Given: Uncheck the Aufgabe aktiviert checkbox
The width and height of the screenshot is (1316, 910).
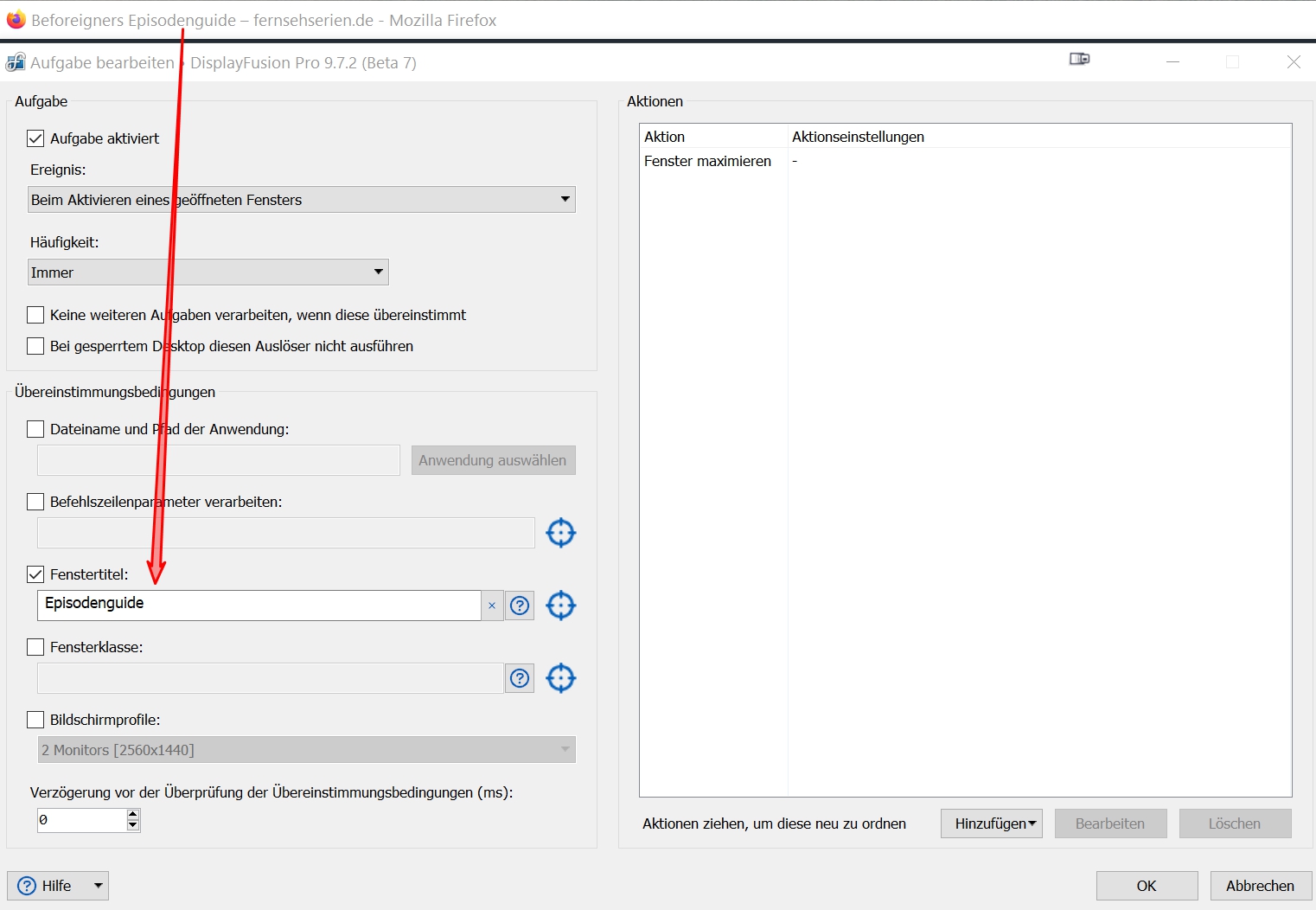Looking at the screenshot, I should pyautogui.click(x=35, y=138).
